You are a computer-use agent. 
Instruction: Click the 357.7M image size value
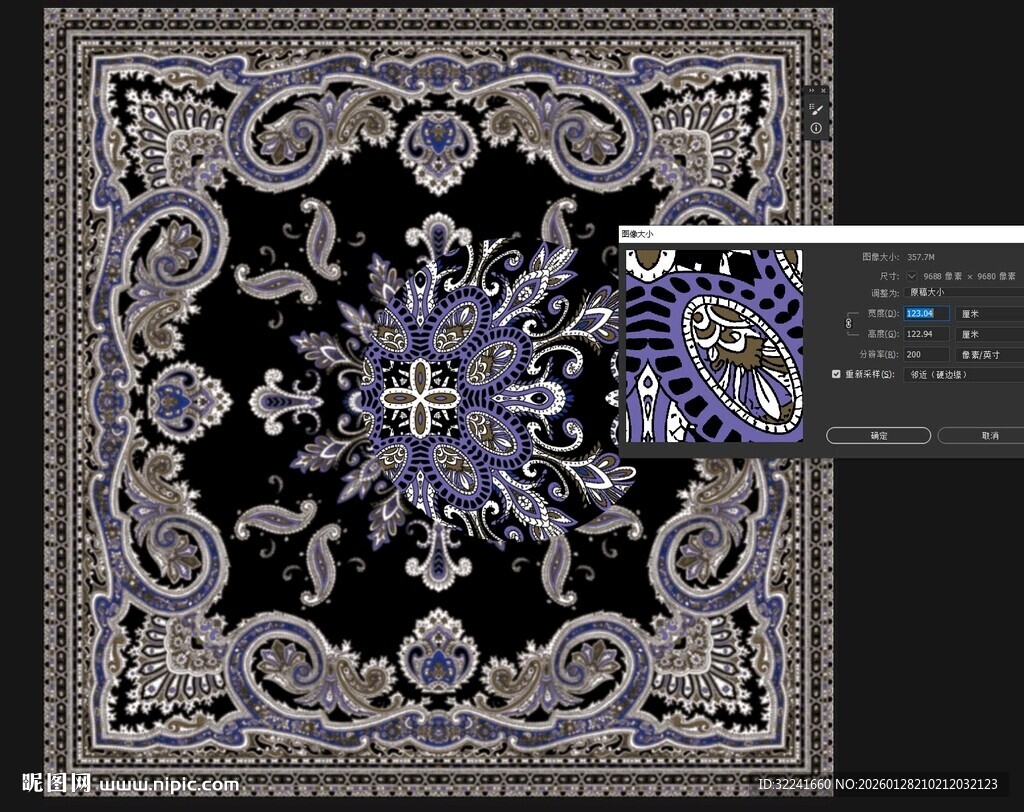coord(921,257)
